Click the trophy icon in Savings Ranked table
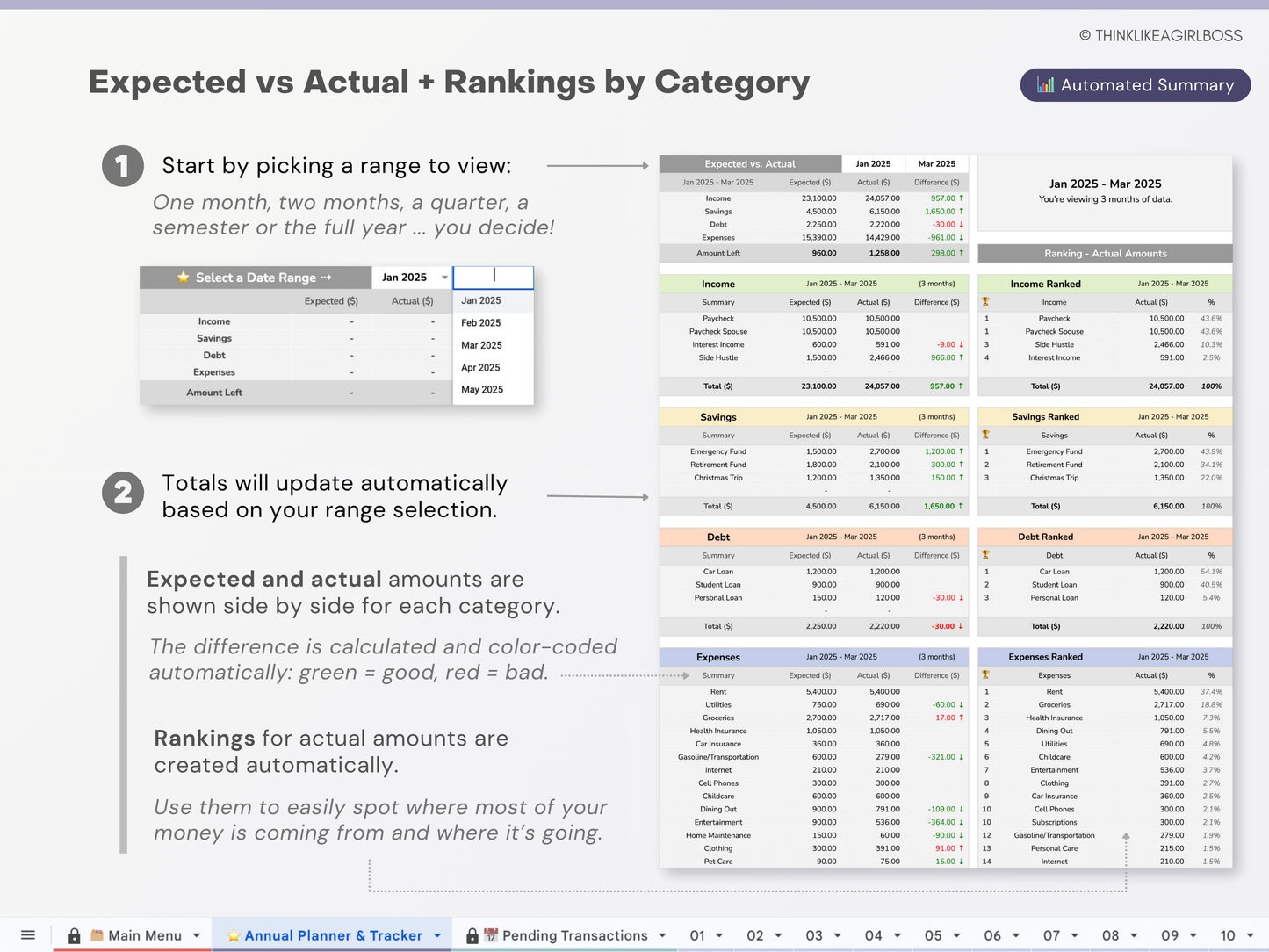This screenshot has height=952, width=1269. (x=986, y=436)
